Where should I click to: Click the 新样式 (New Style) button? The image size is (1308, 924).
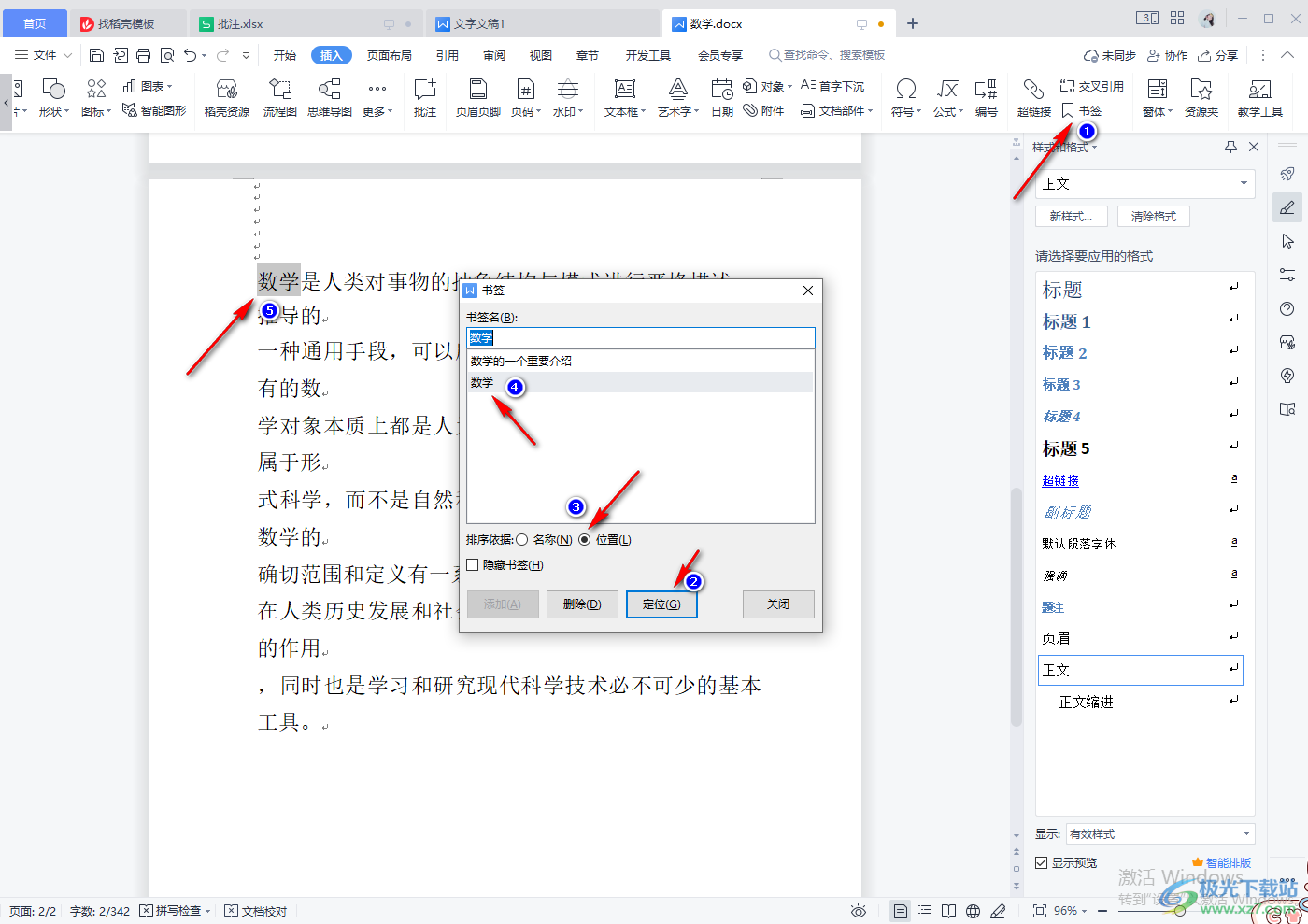[1071, 216]
